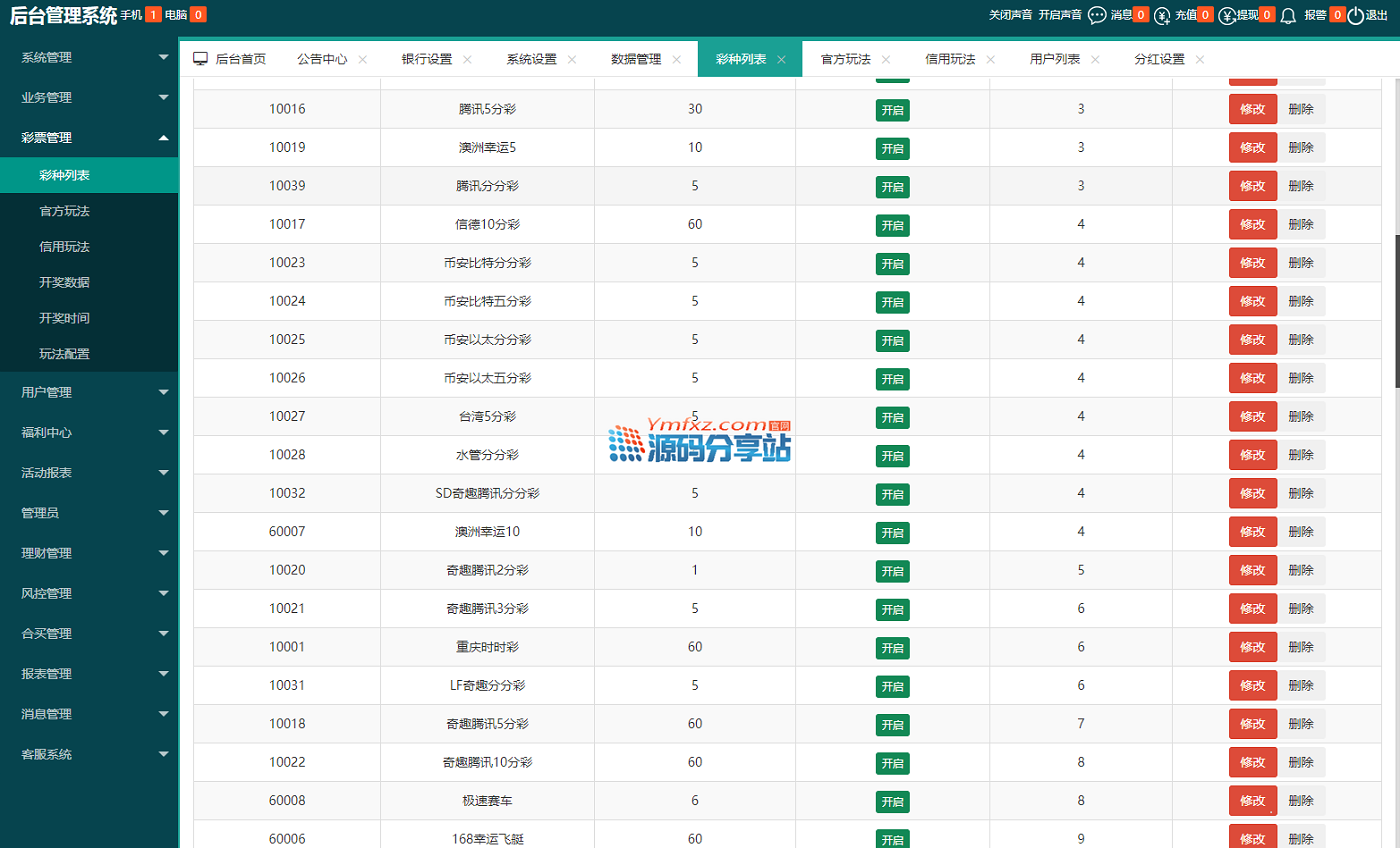This screenshot has height=848, width=1400.
Task: Toggle the 开启 status for 腾讯5分彩
Action: (x=892, y=110)
